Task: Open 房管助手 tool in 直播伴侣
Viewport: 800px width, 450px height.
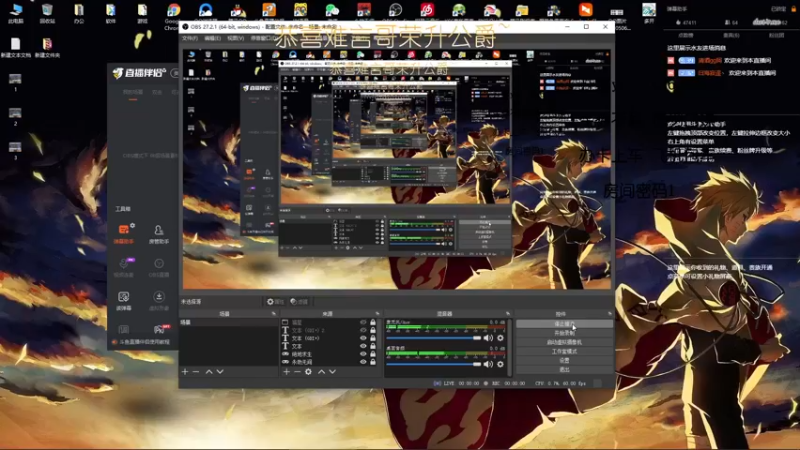Action: point(159,234)
